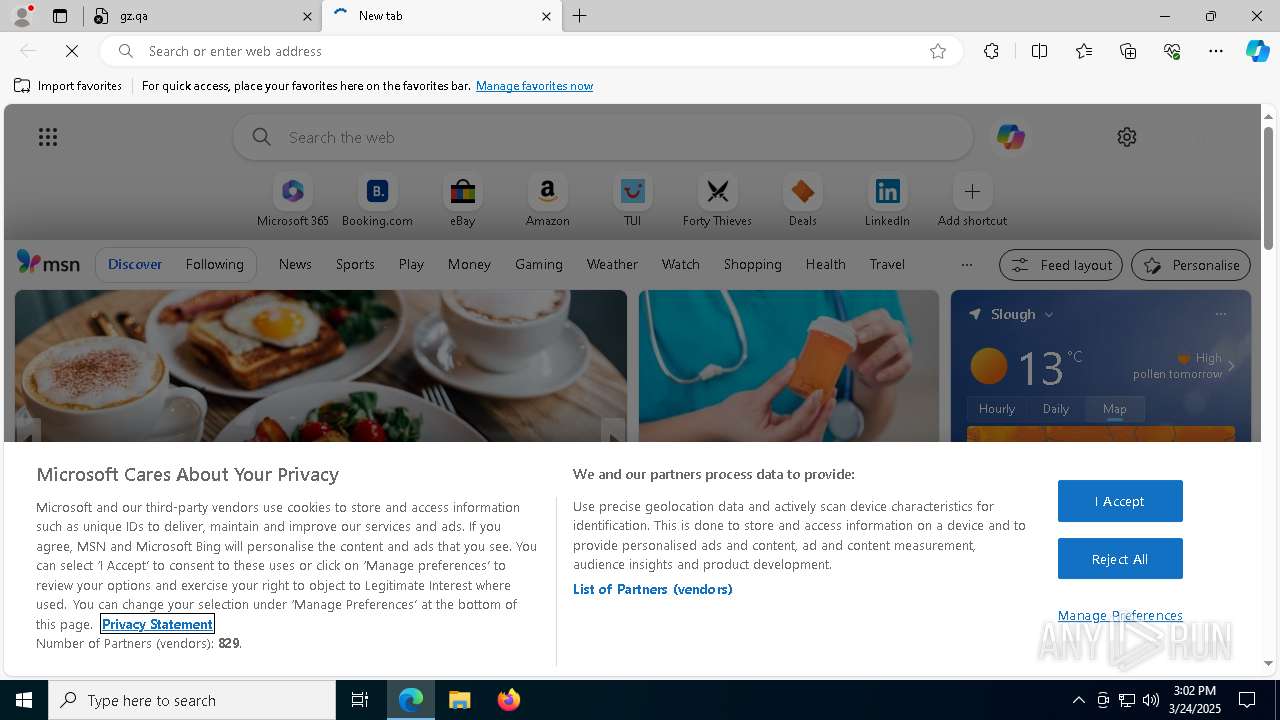Open Edge Settings and more menu

tap(1216, 51)
